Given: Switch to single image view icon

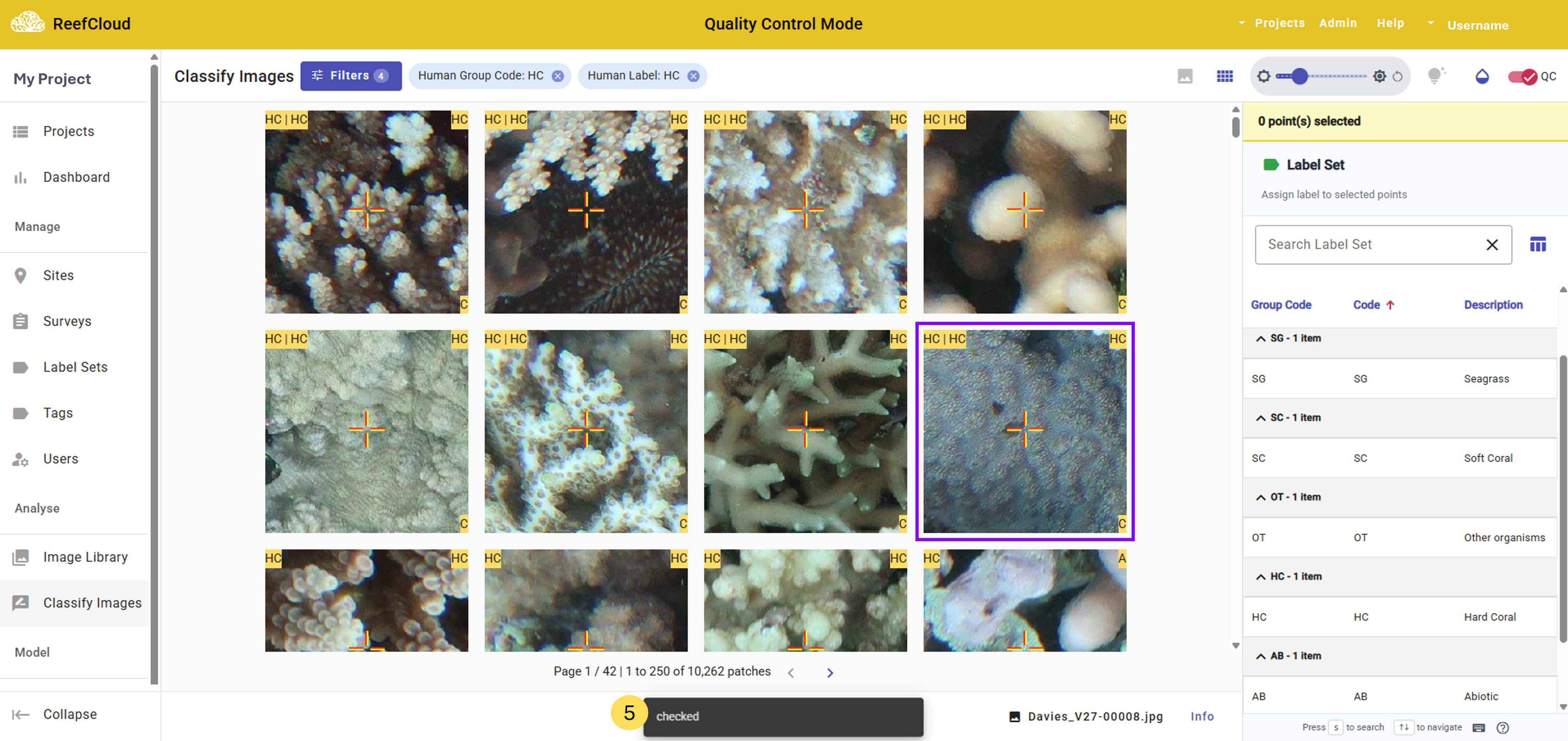Looking at the screenshot, I should point(1185,76).
